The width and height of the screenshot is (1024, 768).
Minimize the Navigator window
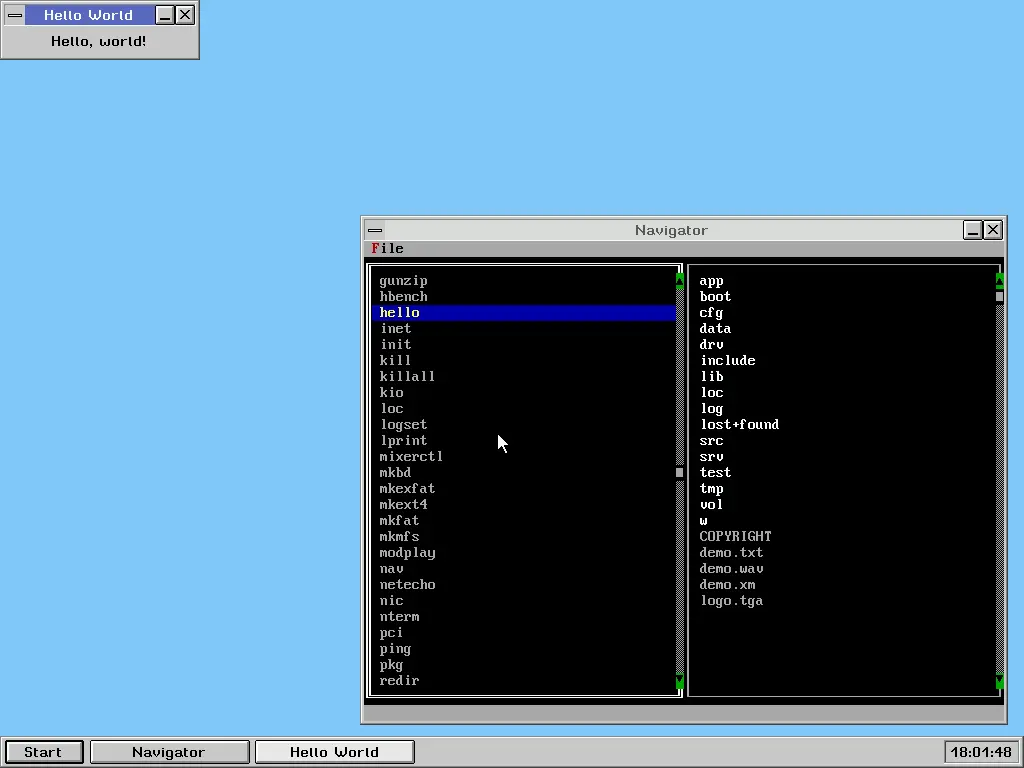973,230
